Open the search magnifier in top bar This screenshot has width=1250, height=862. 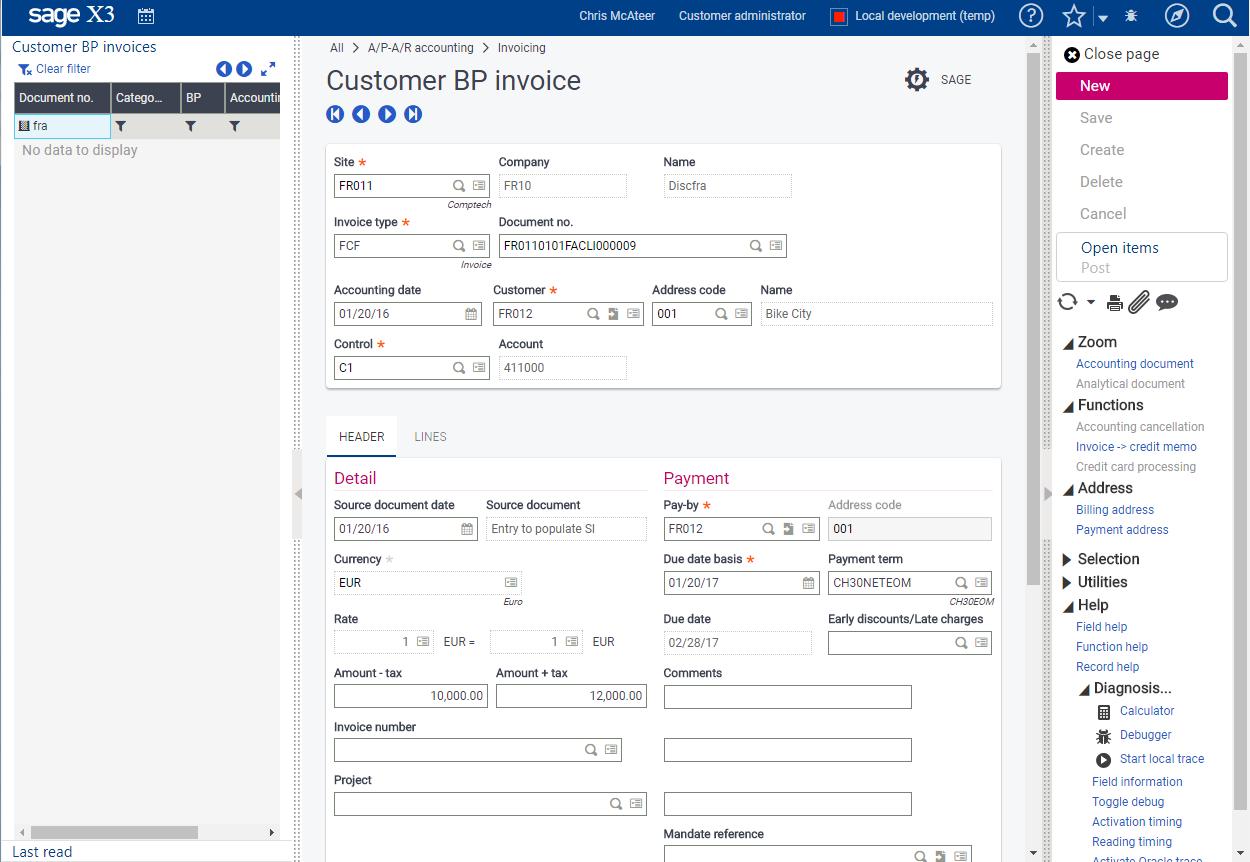[x=1224, y=16]
